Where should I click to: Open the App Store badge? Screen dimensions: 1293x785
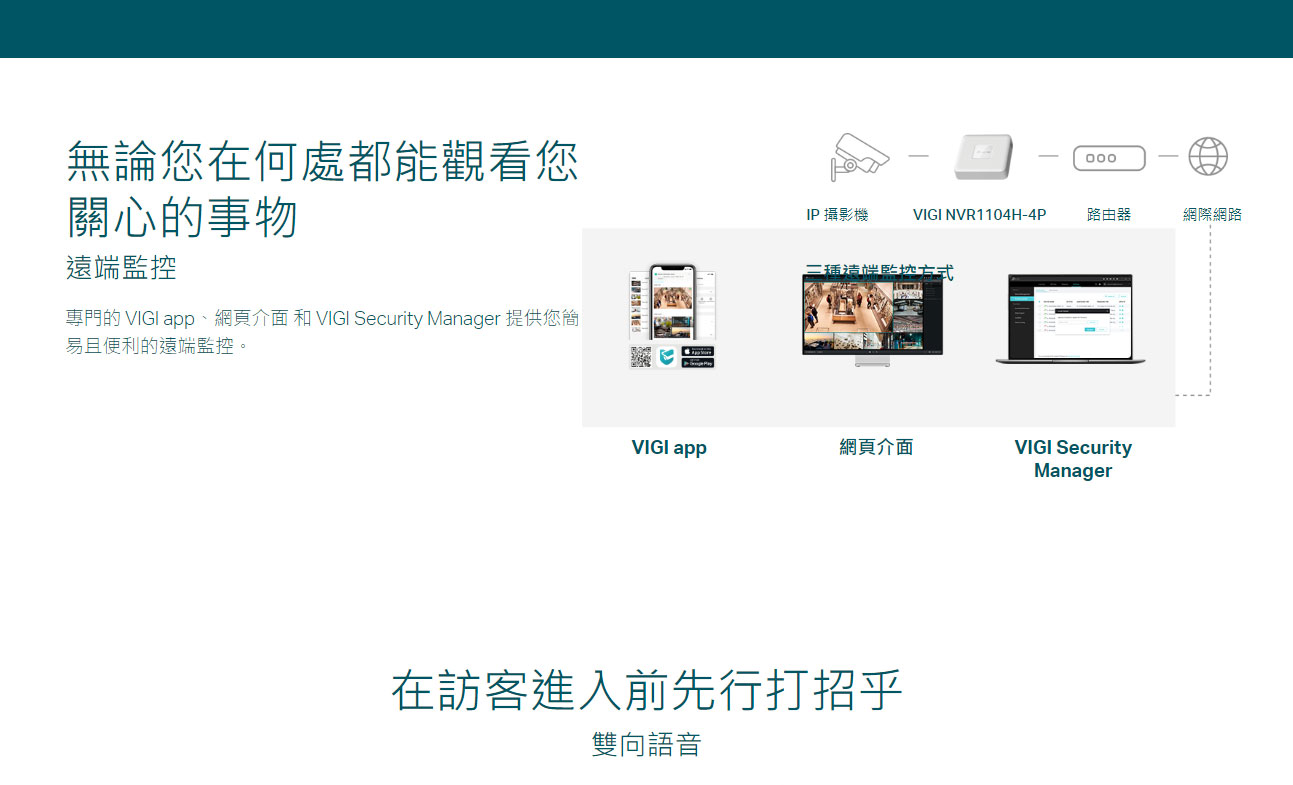698,351
